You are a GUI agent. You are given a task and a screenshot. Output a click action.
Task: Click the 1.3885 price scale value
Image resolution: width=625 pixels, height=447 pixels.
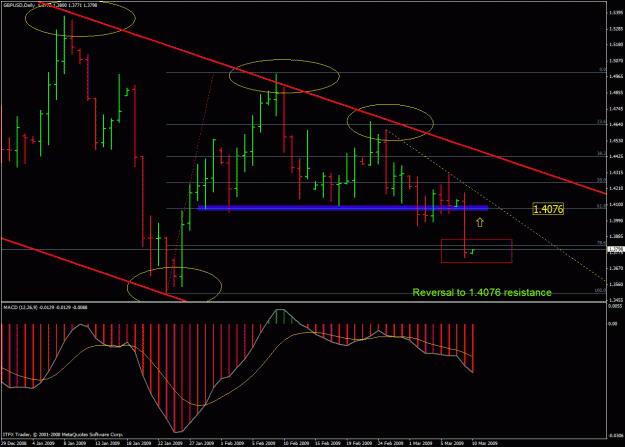[616, 236]
